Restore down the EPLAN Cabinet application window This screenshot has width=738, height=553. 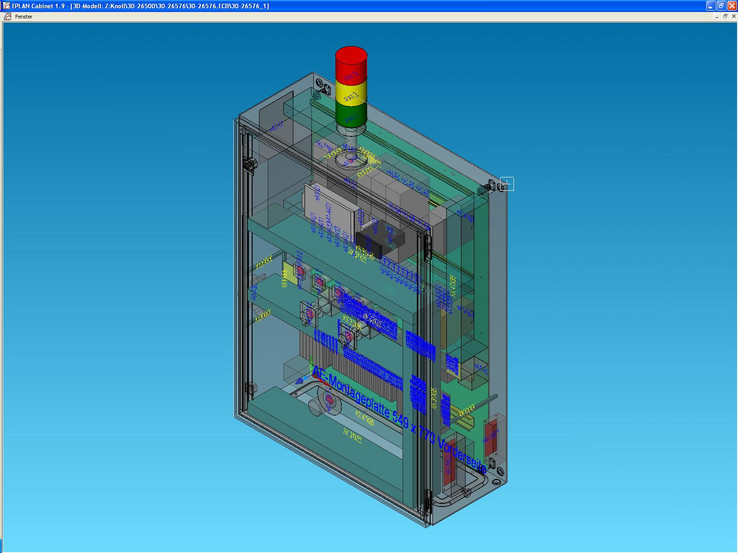click(x=720, y=6)
